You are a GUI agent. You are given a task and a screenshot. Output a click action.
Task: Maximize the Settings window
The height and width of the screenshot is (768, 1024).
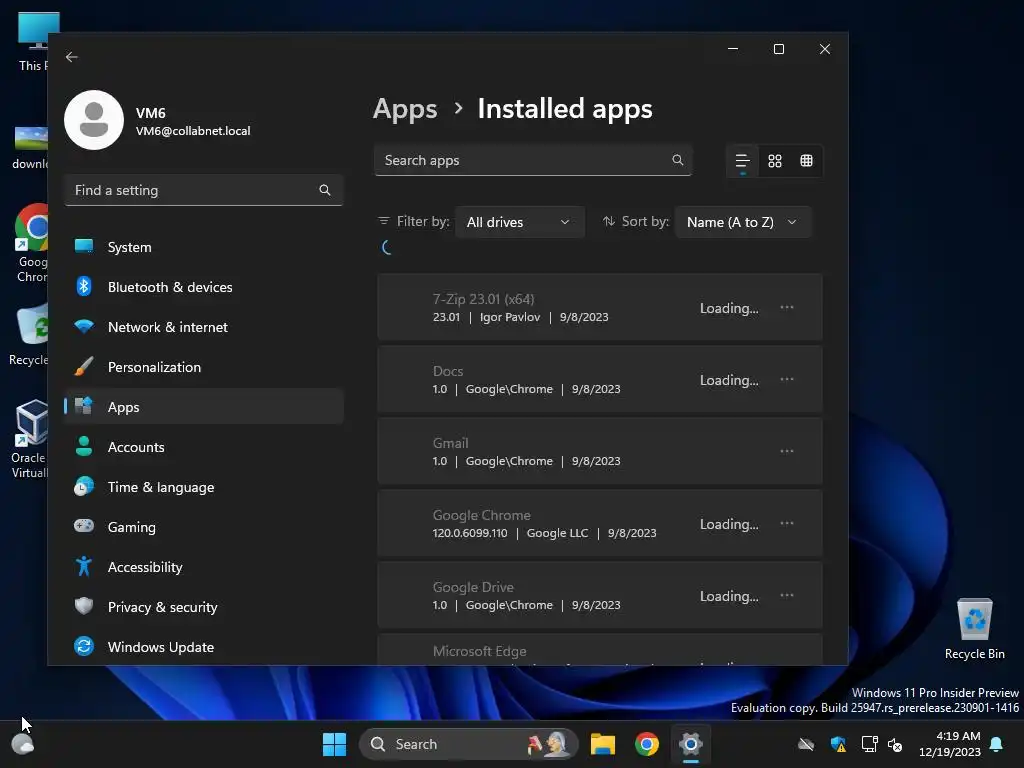pos(778,49)
